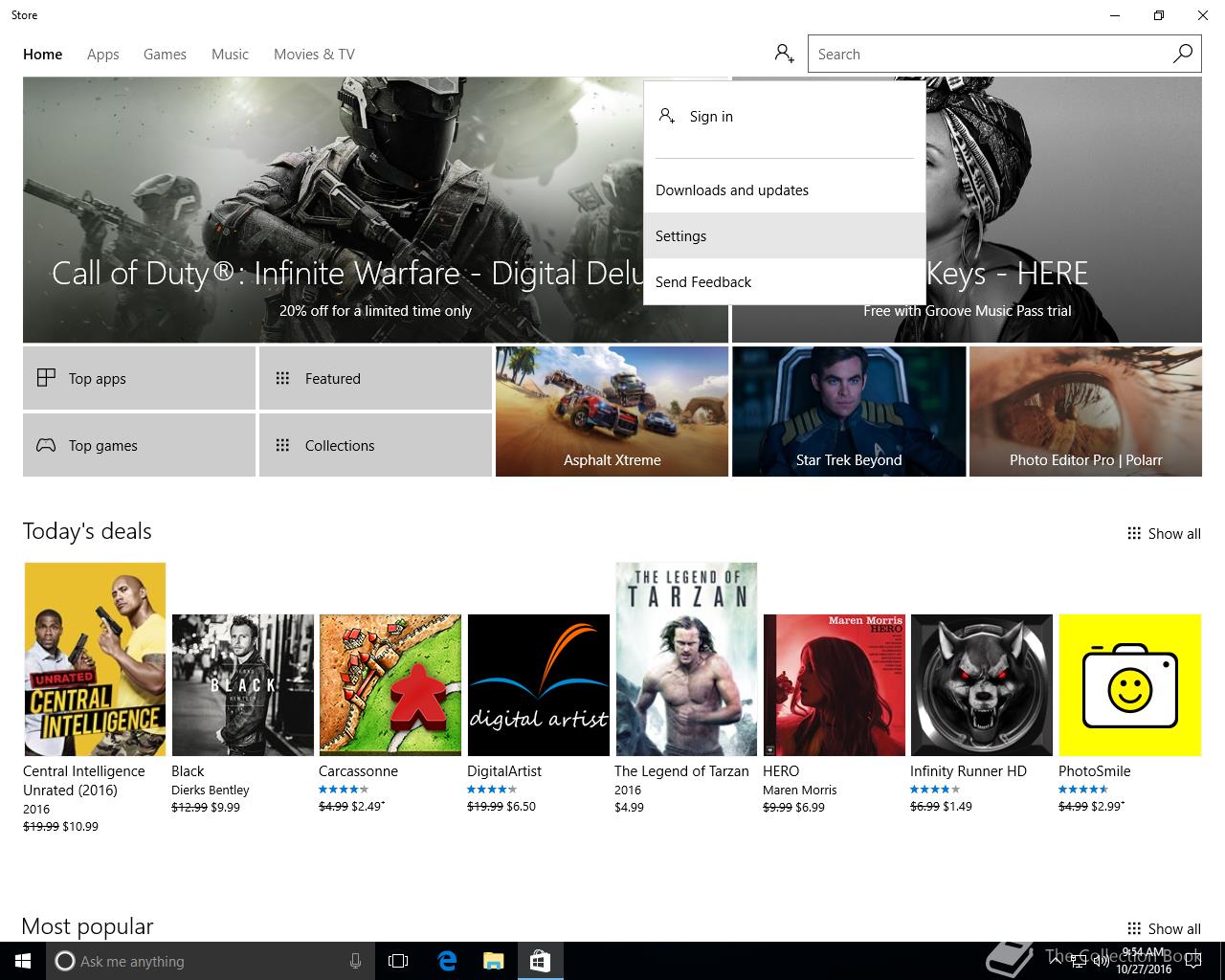
Task: Select Sign in from account menu
Action: pos(785,117)
